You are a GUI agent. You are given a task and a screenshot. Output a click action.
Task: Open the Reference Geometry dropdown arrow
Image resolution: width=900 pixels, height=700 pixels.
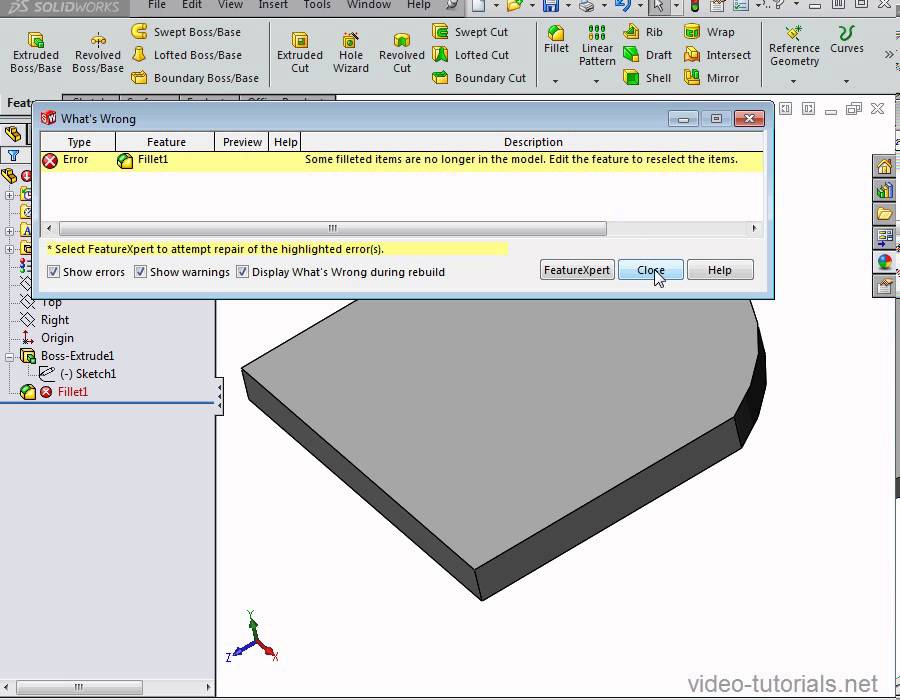coord(793,81)
